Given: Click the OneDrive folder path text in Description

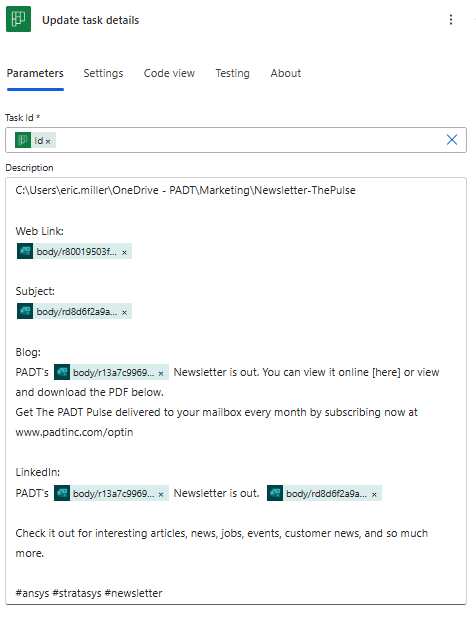Looking at the screenshot, I should tap(185, 190).
